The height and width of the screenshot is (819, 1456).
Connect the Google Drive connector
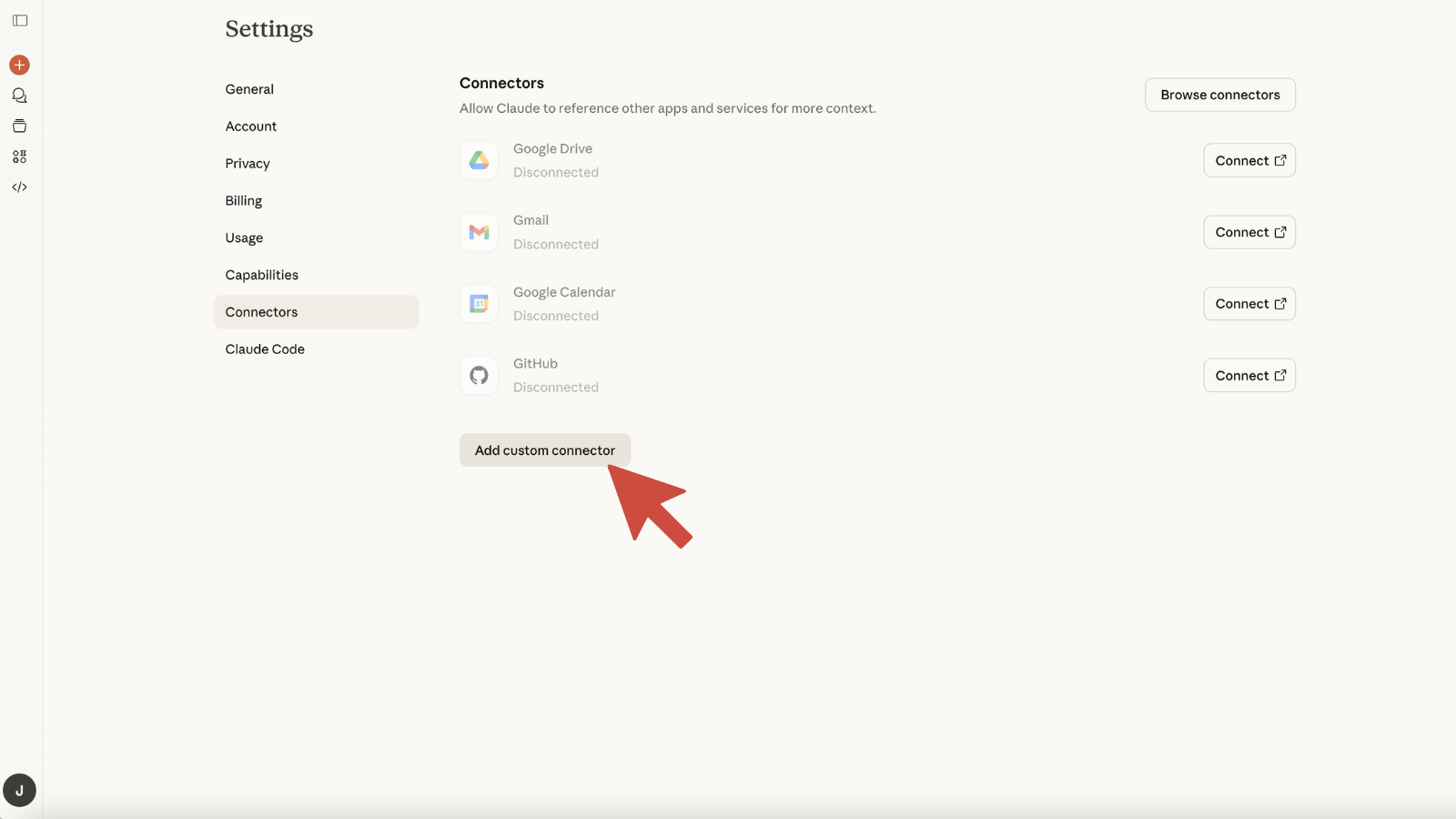click(1249, 160)
